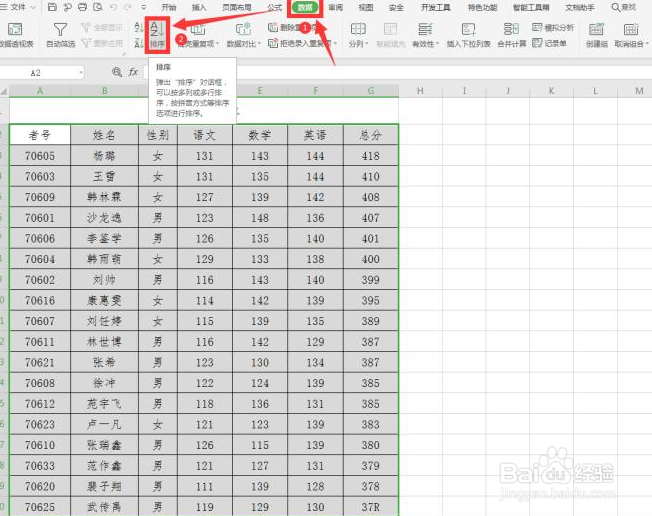
Task: Select cell containing 70623
Action: 40,425
